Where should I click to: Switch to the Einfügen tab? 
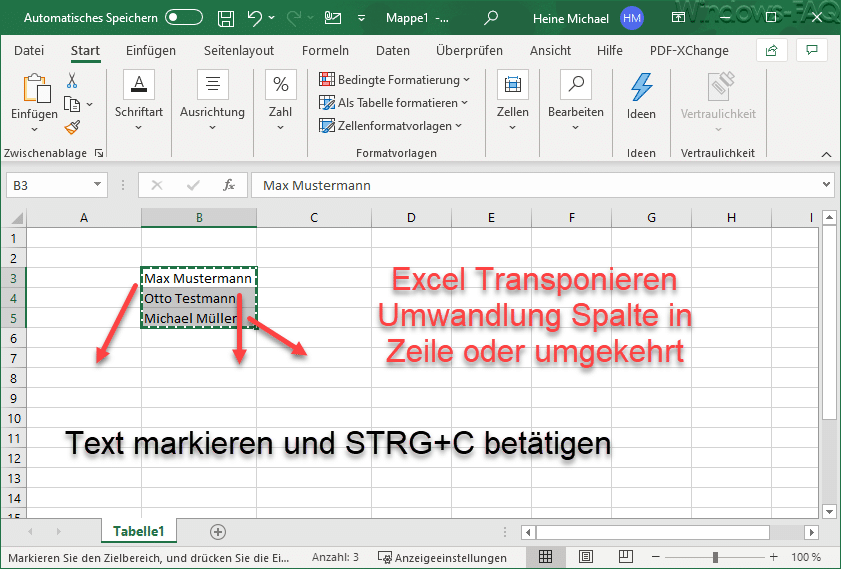tap(151, 50)
